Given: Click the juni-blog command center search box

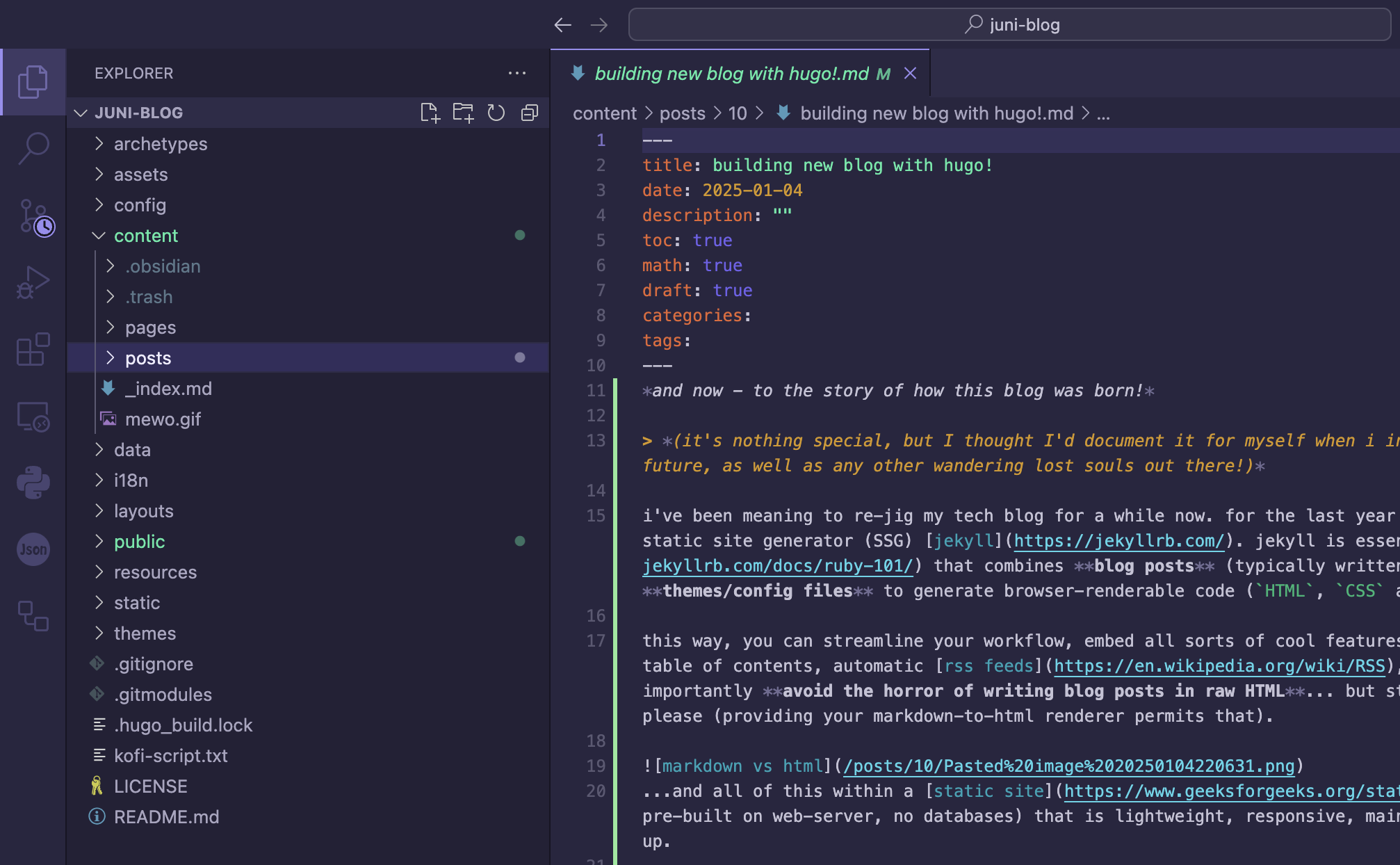Looking at the screenshot, I should pyautogui.click(x=1010, y=25).
